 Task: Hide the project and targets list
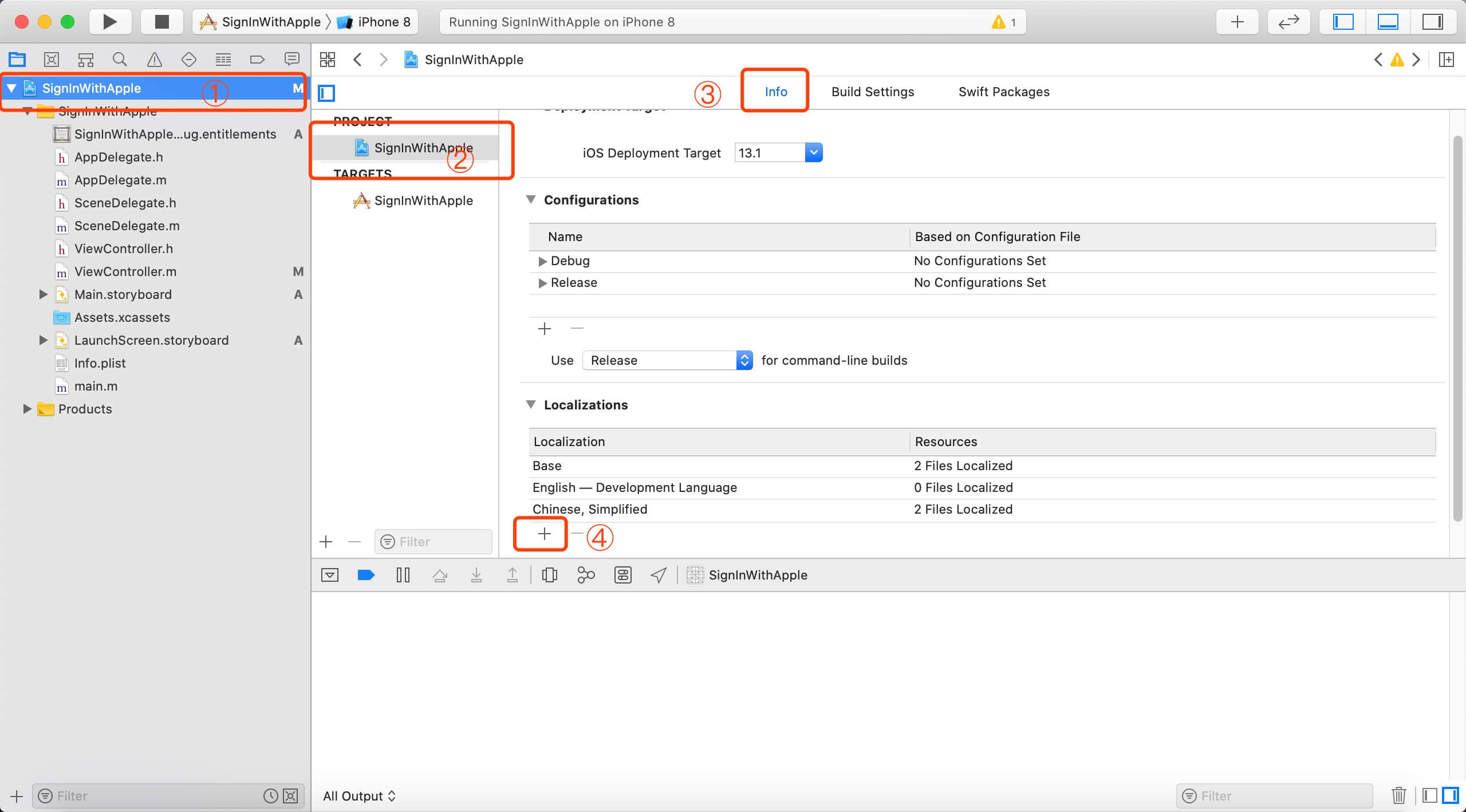(326, 93)
